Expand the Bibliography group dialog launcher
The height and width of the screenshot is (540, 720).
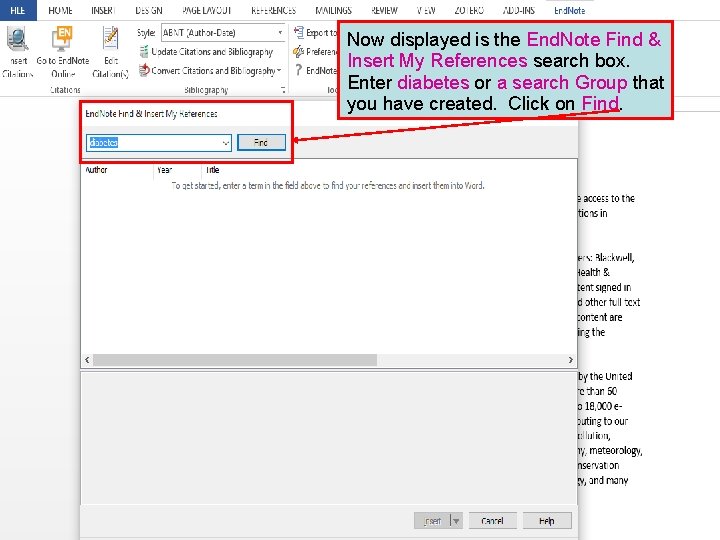point(283,90)
